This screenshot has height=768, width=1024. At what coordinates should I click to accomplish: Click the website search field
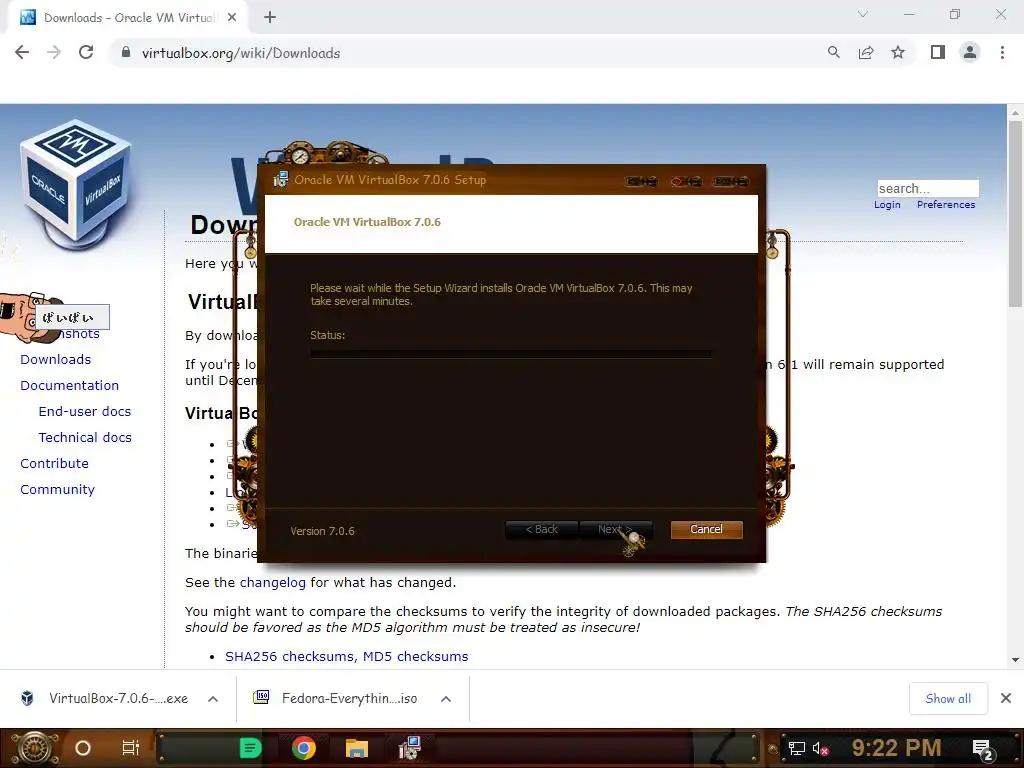pos(927,189)
